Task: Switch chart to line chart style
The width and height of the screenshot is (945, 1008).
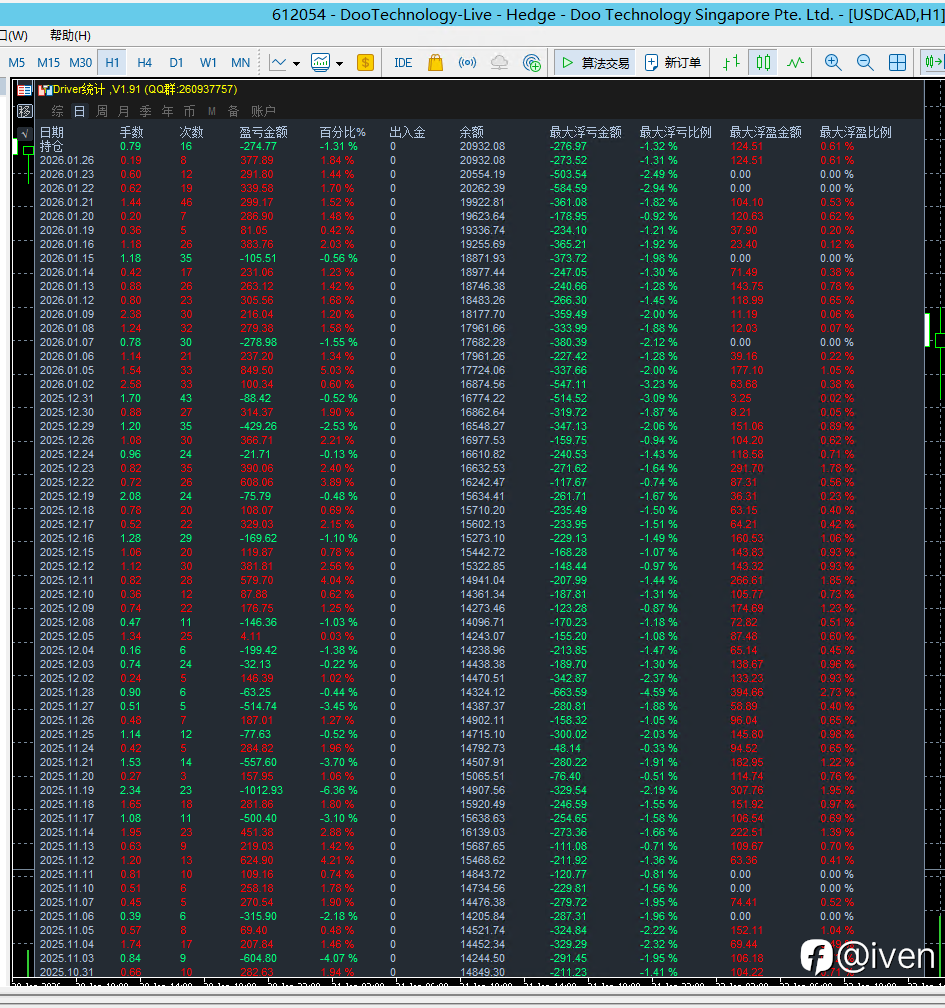Action: point(795,62)
